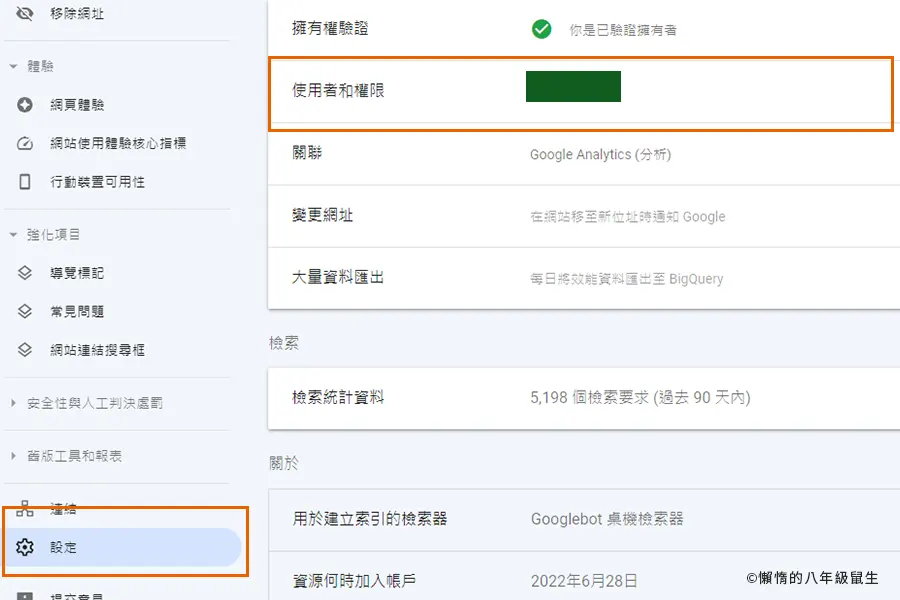This screenshot has width=900, height=600.
Task: Click the phone icon for 行動裝置可用性
Action: pyautogui.click(x=25, y=182)
